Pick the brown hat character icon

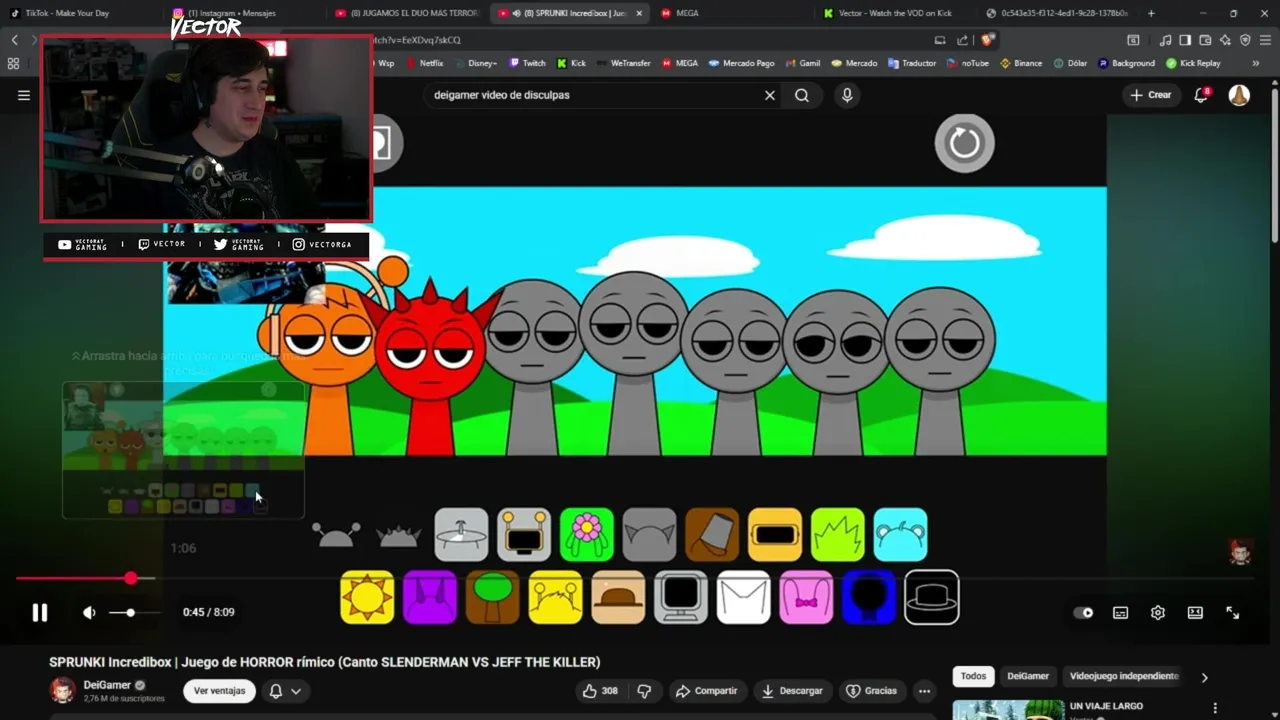click(x=618, y=597)
